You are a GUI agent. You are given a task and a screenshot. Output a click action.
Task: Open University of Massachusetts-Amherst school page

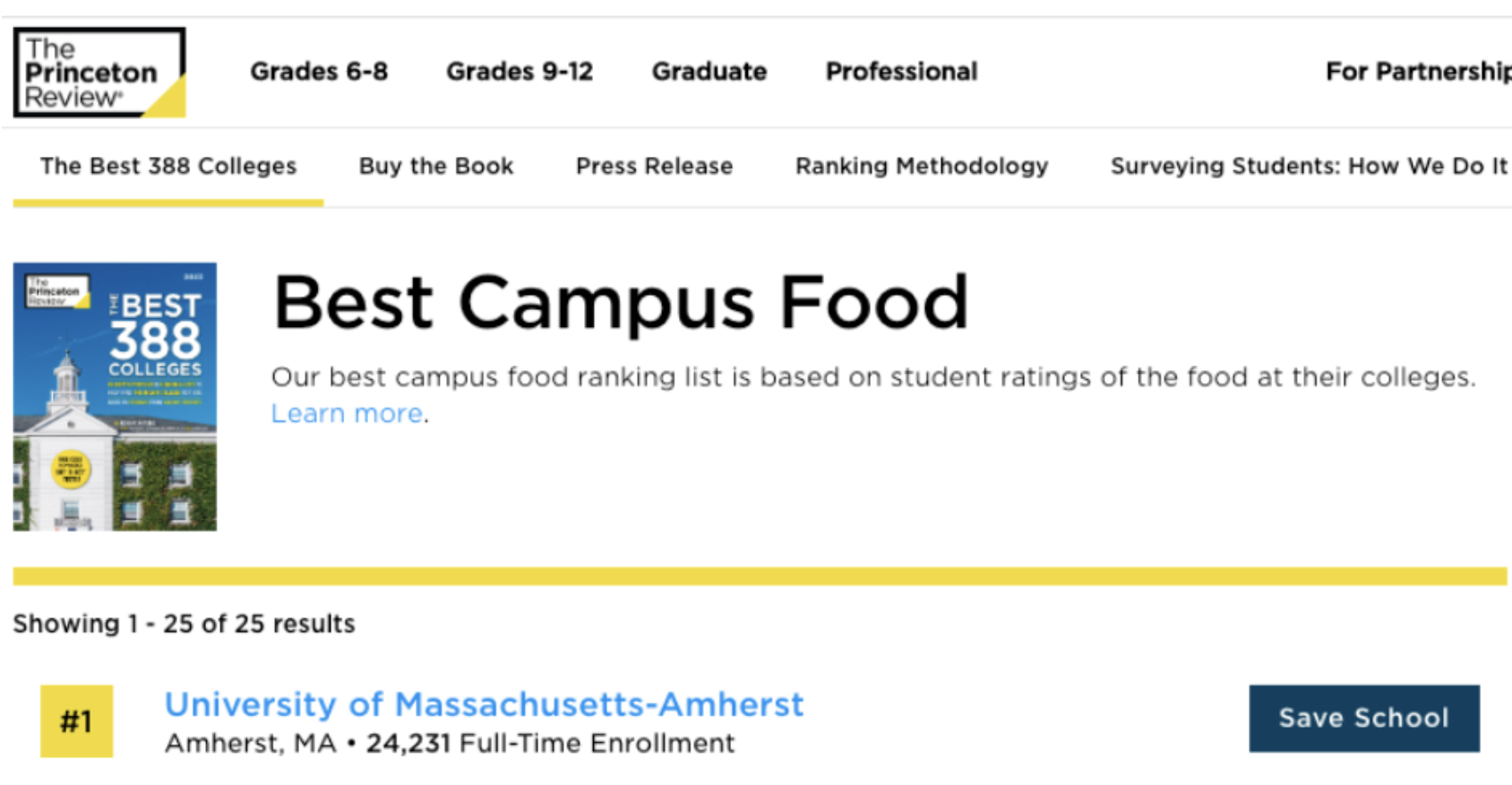click(x=484, y=704)
